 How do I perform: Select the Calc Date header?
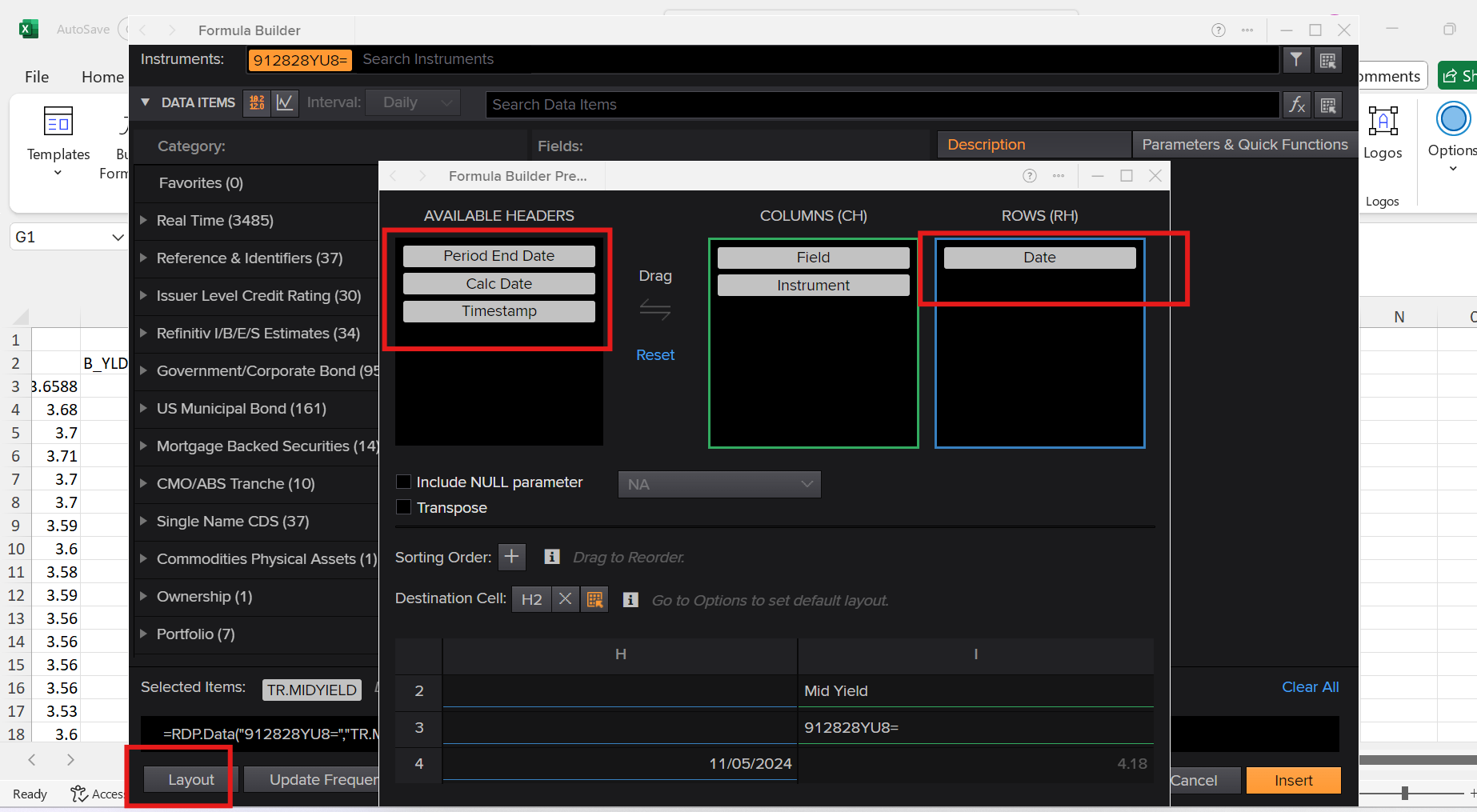click(499, 284)
